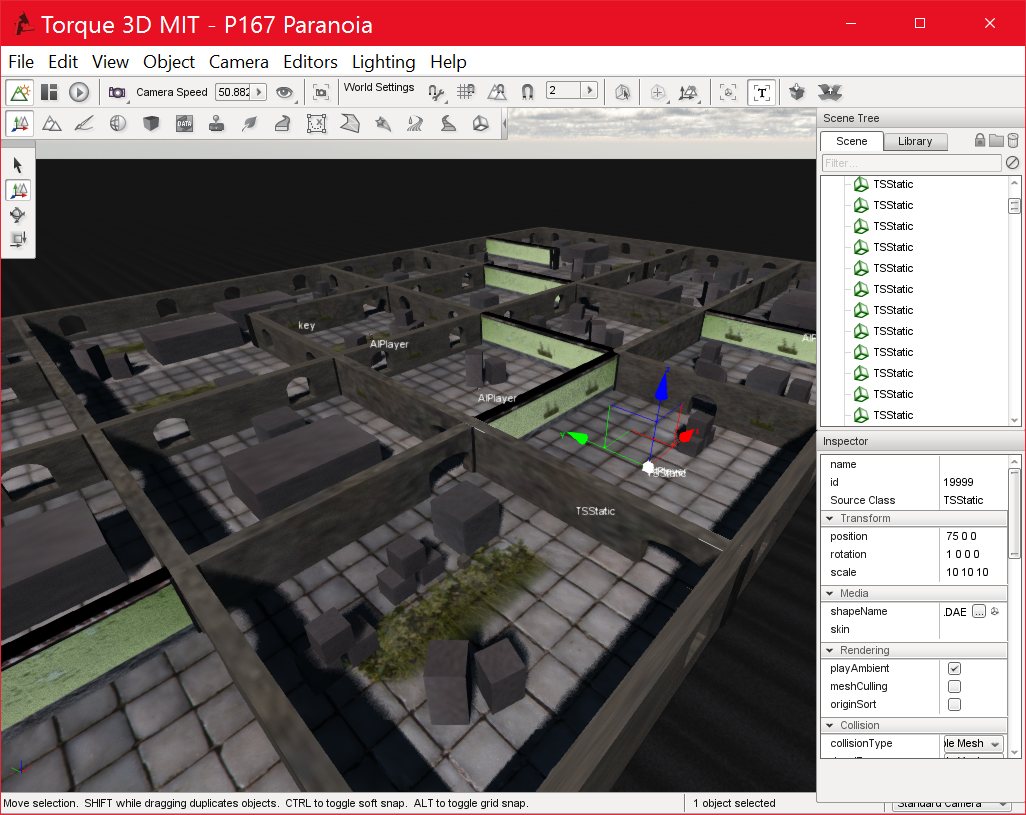Click the shapeName browse button
The width and height of the screenshot is (1026, 815).
980,613
